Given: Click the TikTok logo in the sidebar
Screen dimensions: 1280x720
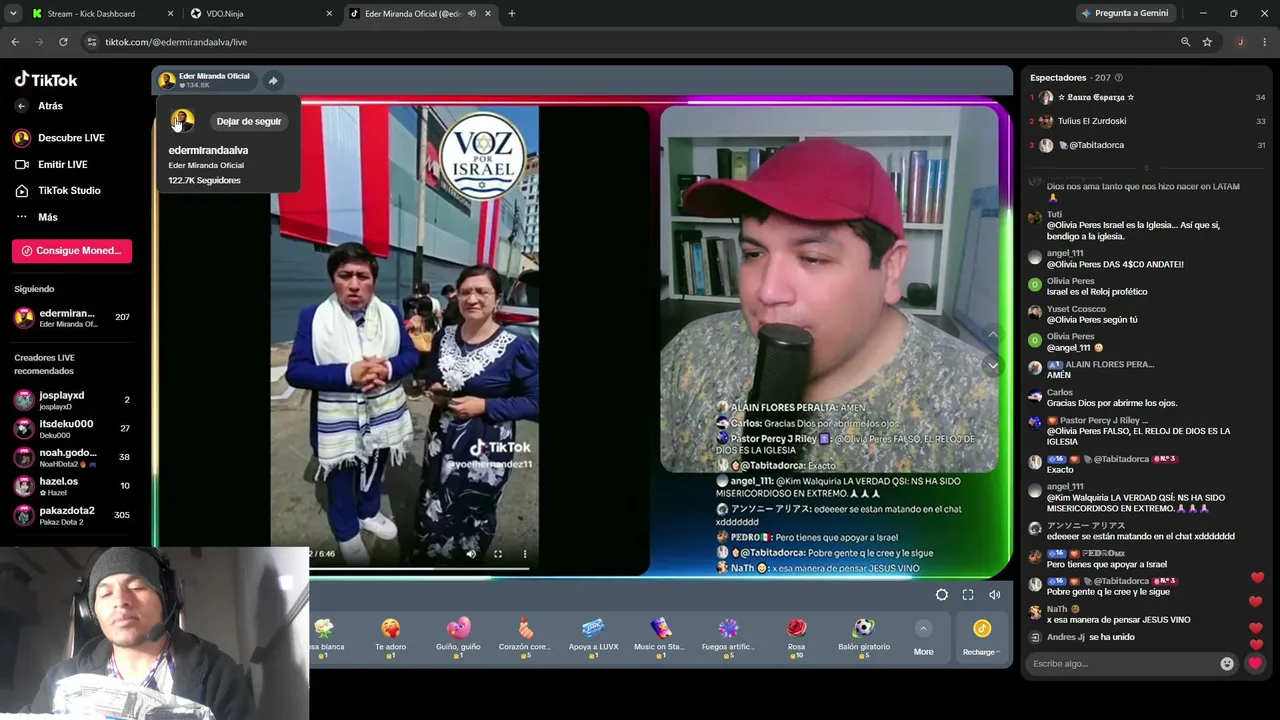Looking at the screenshot, I should [x=45, y=80].
